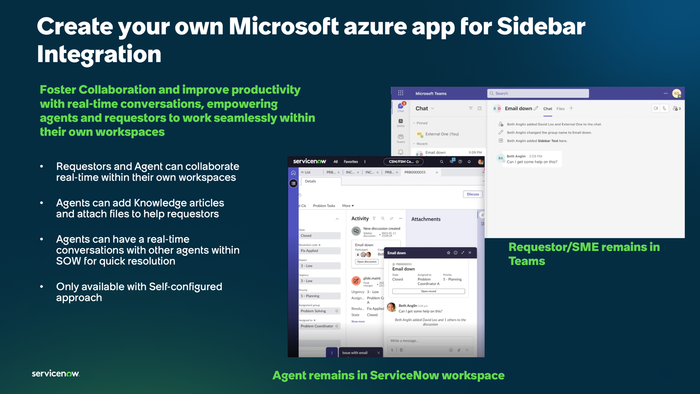Click the Activity filter icon
The width and height of the screenshot is (700, 394).
coord(374,219)
